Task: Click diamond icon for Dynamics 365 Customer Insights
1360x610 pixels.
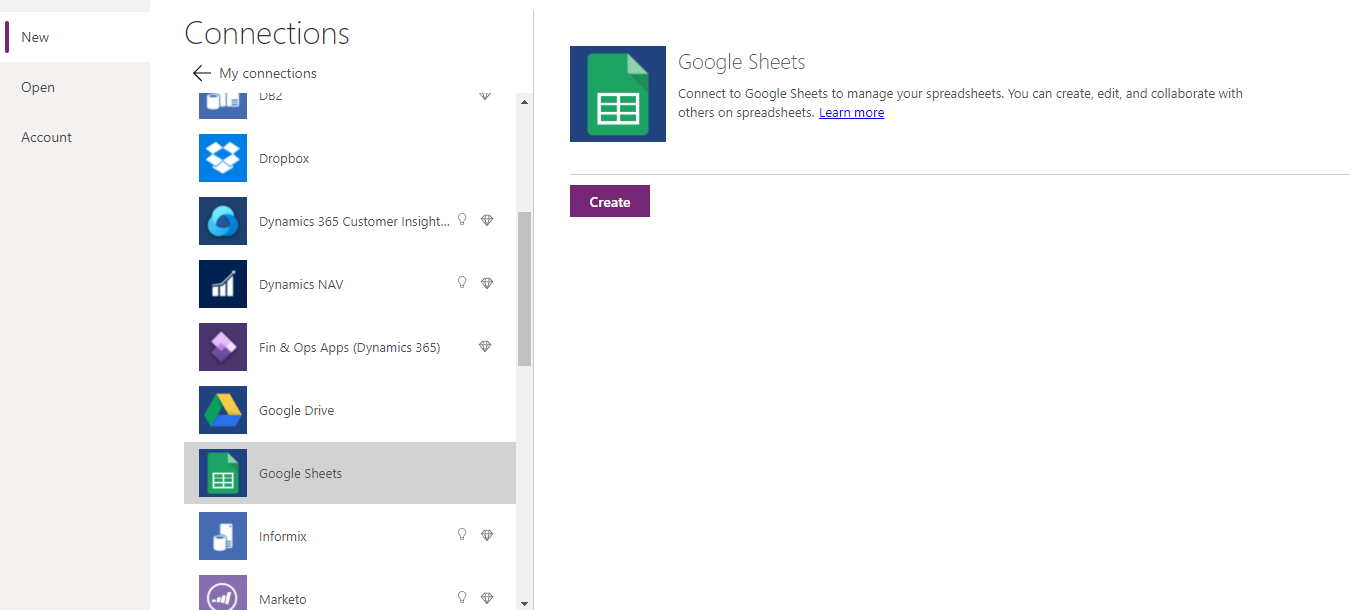Action: click(x=487, y=220)
